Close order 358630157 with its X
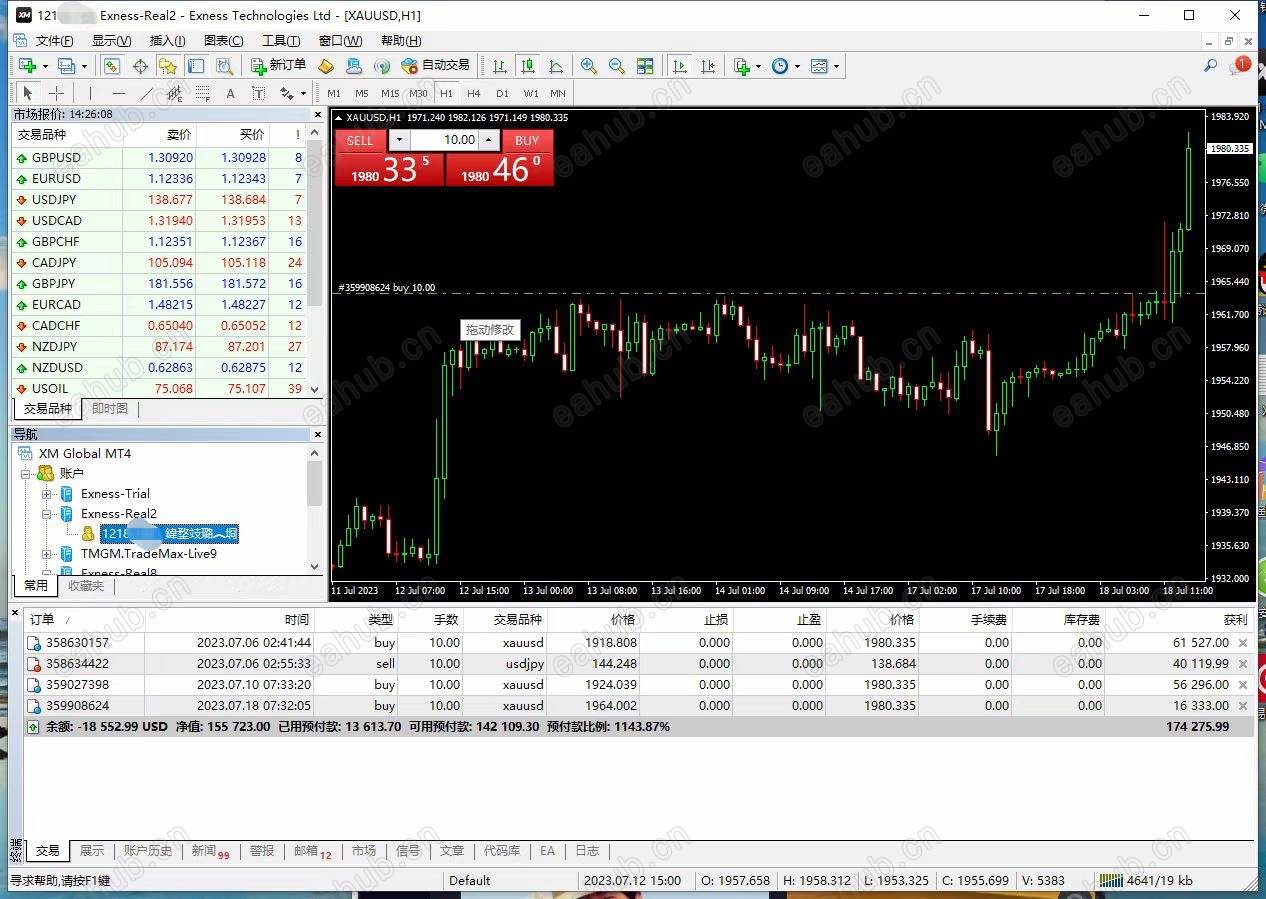Screen dimensions: 1266x899 click(x=1243, y=643)
